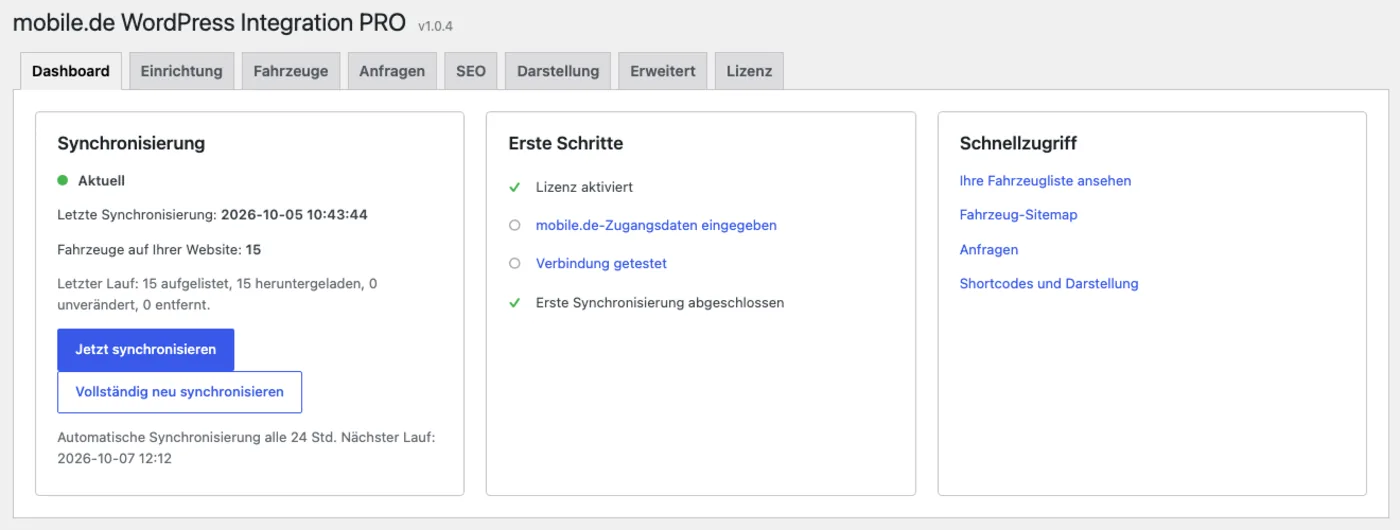This screenshot has width=1400, height=530.
Task: Click the Automatische Synchronisierung schedule text
Action: tap(246, 448)
